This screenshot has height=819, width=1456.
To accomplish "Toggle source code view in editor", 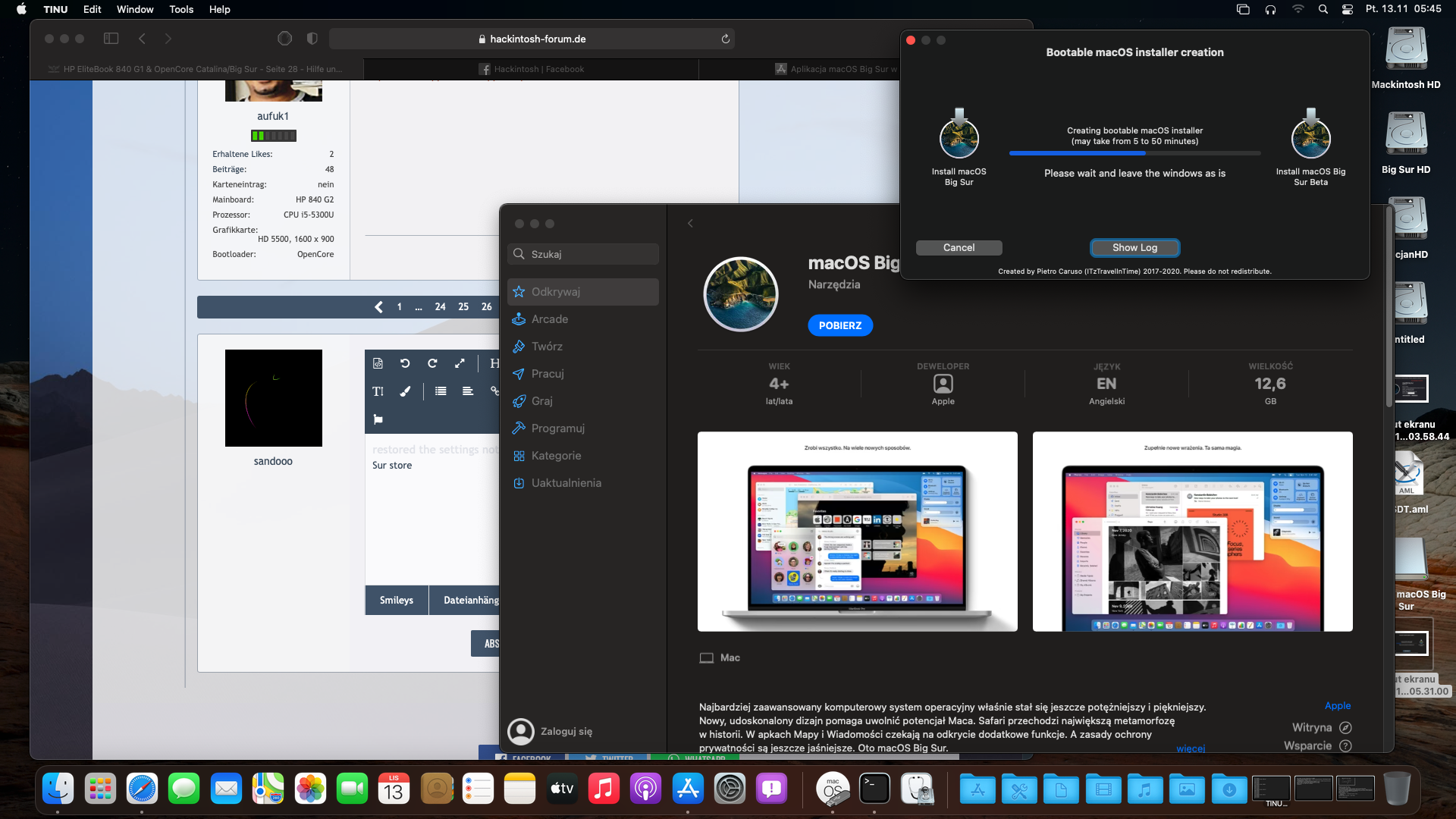I will click(x=378, y=363).
